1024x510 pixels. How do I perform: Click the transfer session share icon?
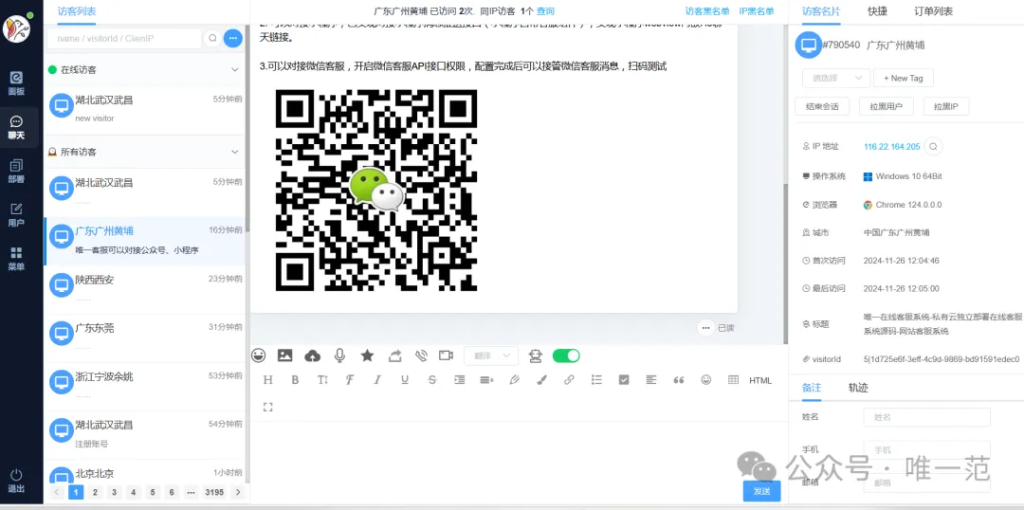pyautogui.click(x=394, y=355)
